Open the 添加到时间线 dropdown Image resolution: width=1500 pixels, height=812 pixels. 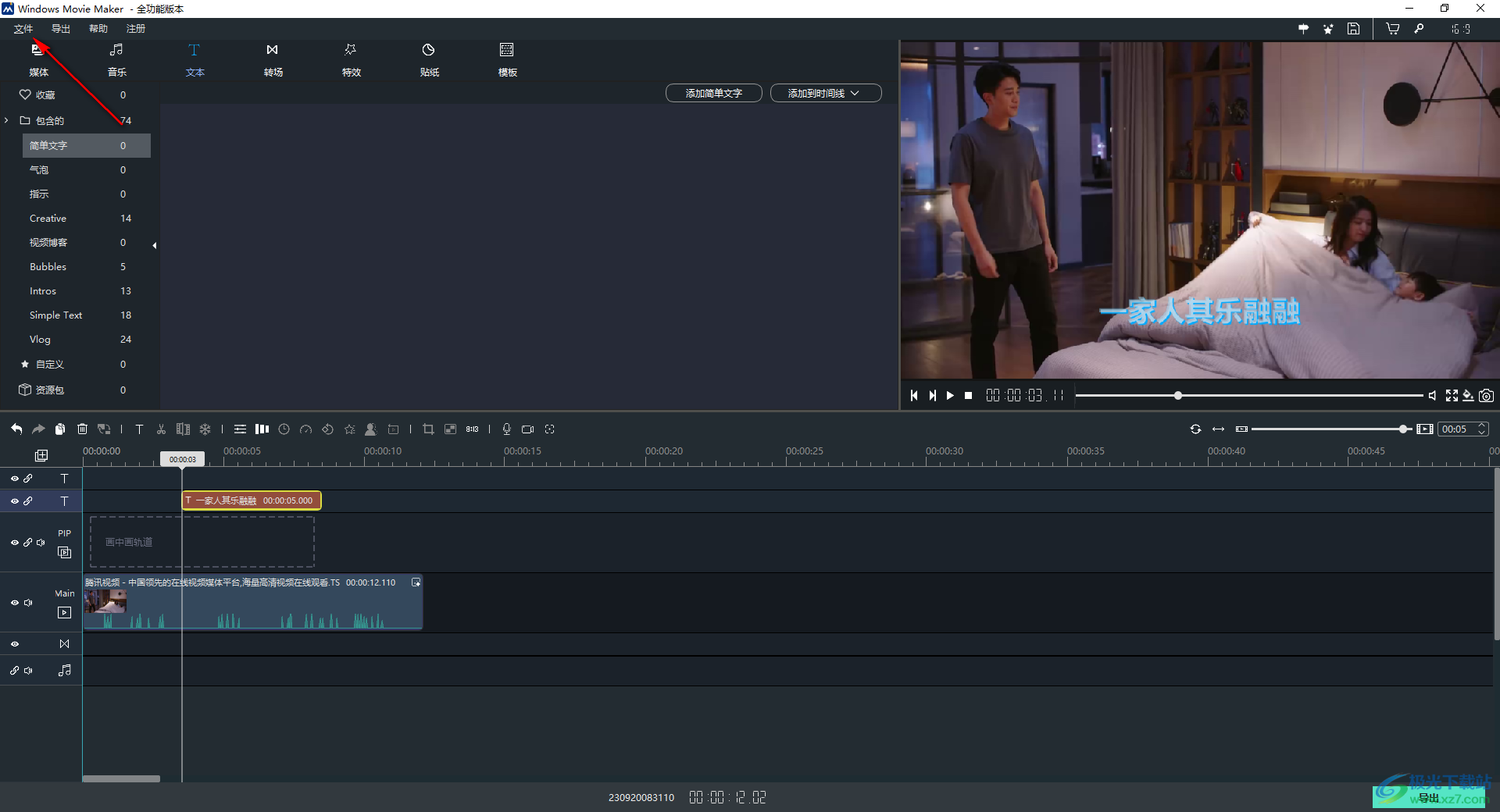point(826,93)
